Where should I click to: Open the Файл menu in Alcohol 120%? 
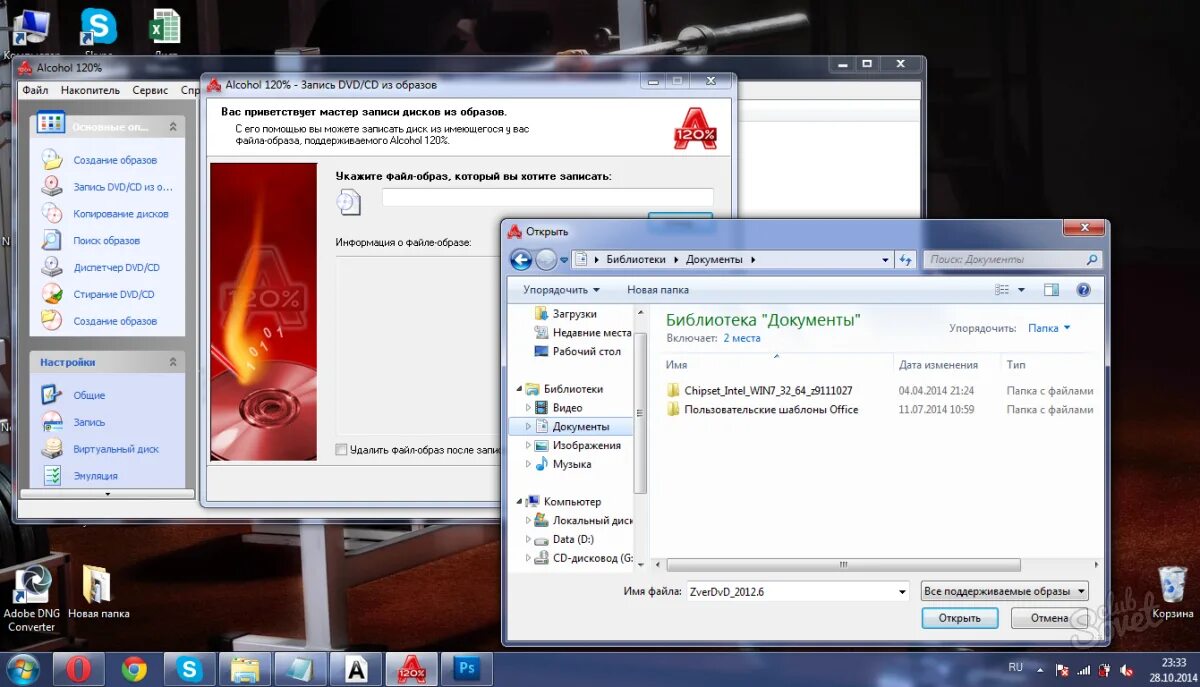[x=35, y=90]
